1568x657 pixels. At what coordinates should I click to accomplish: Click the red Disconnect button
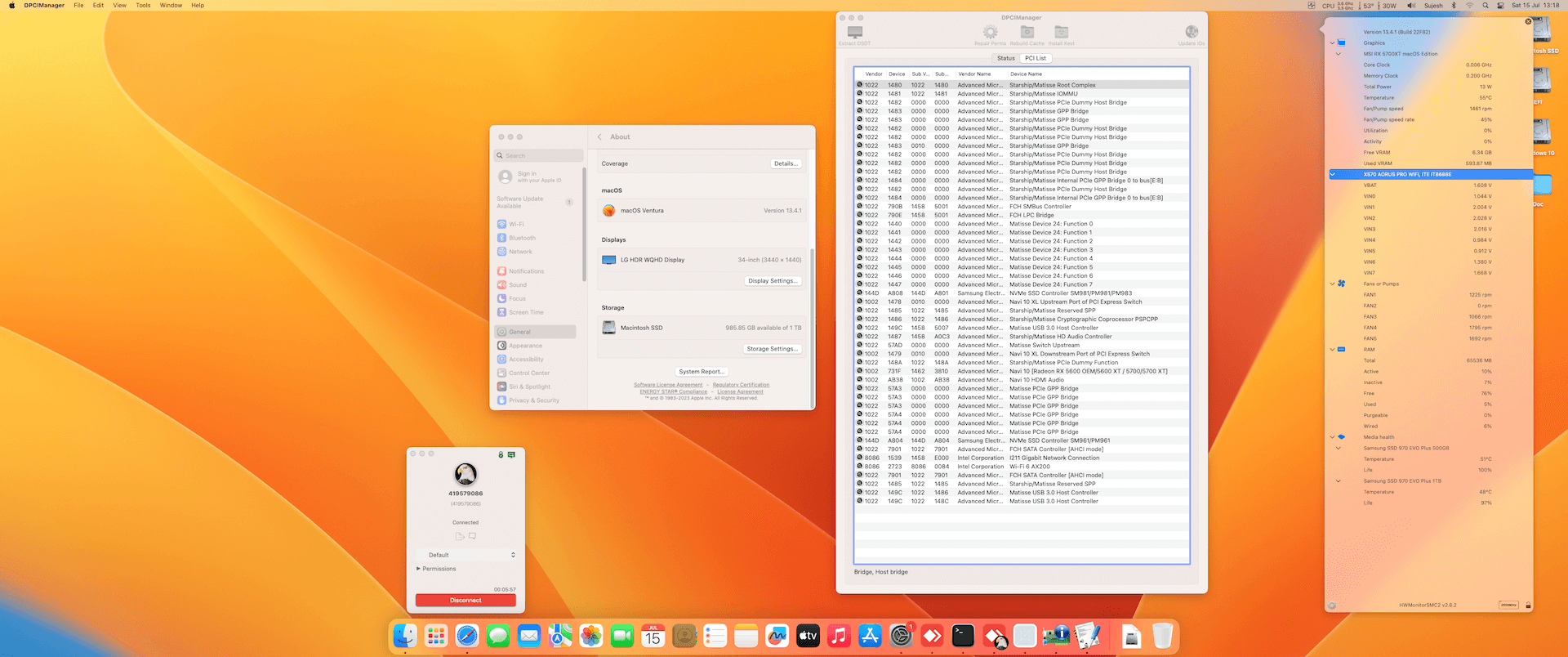pos(465,601)
